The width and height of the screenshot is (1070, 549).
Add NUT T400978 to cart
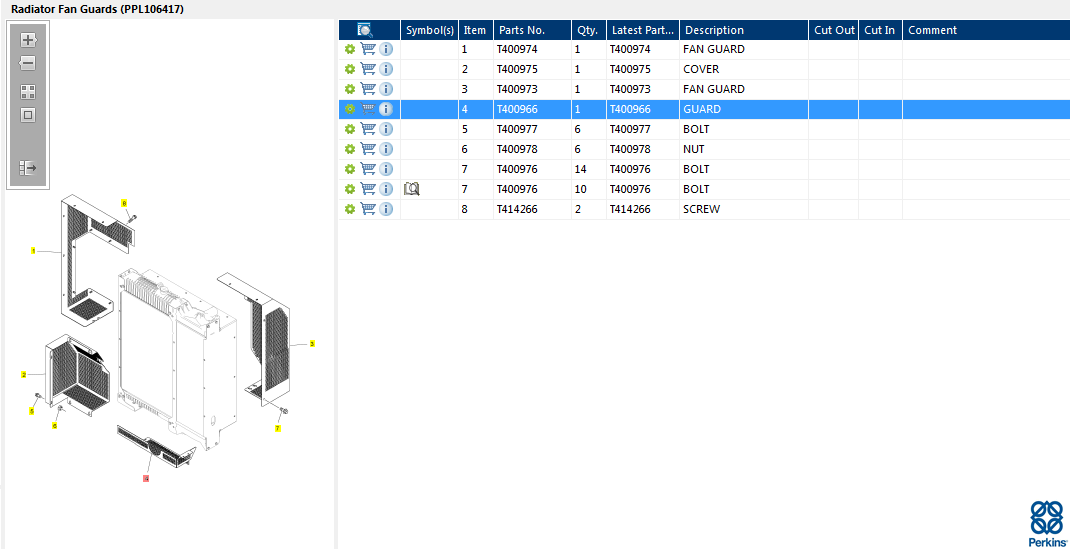tap(368, 149)
